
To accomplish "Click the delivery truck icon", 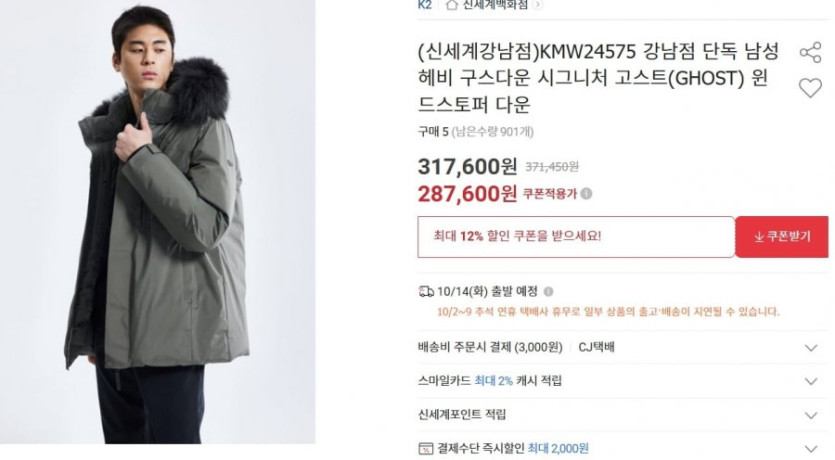I will [426, 292].
